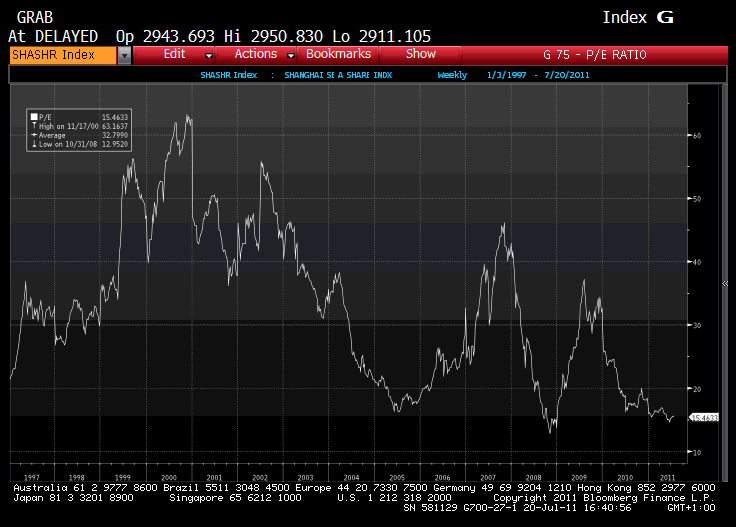Click the Bookmarks button
This screenshot has height=527, width=736.
point(338,54)
